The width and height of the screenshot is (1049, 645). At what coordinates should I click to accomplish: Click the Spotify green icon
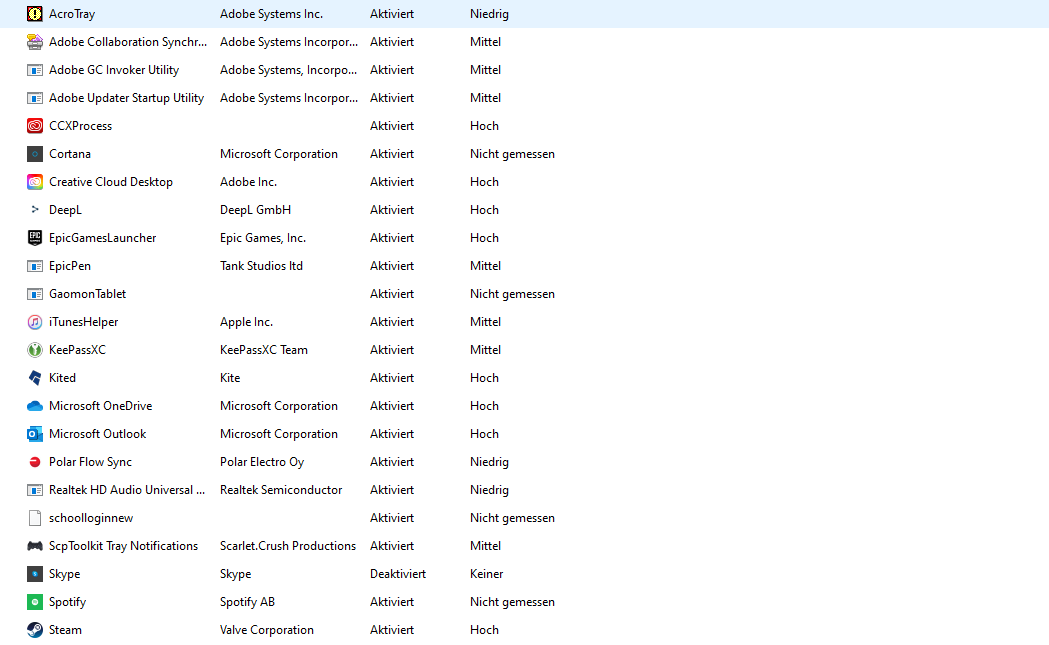tap(35, 602)
